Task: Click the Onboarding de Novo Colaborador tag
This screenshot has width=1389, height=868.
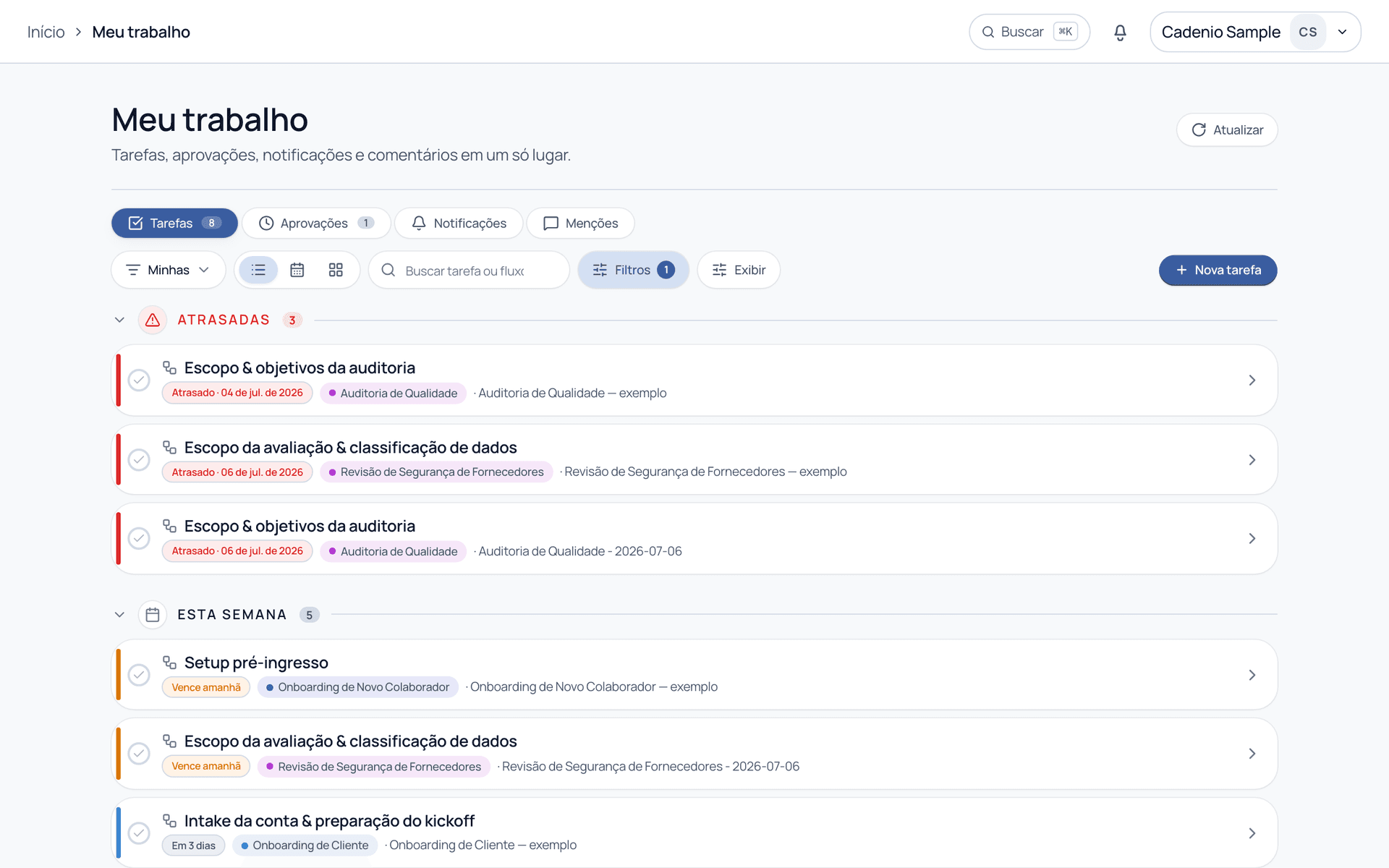Action: click(x=357, y=687)
